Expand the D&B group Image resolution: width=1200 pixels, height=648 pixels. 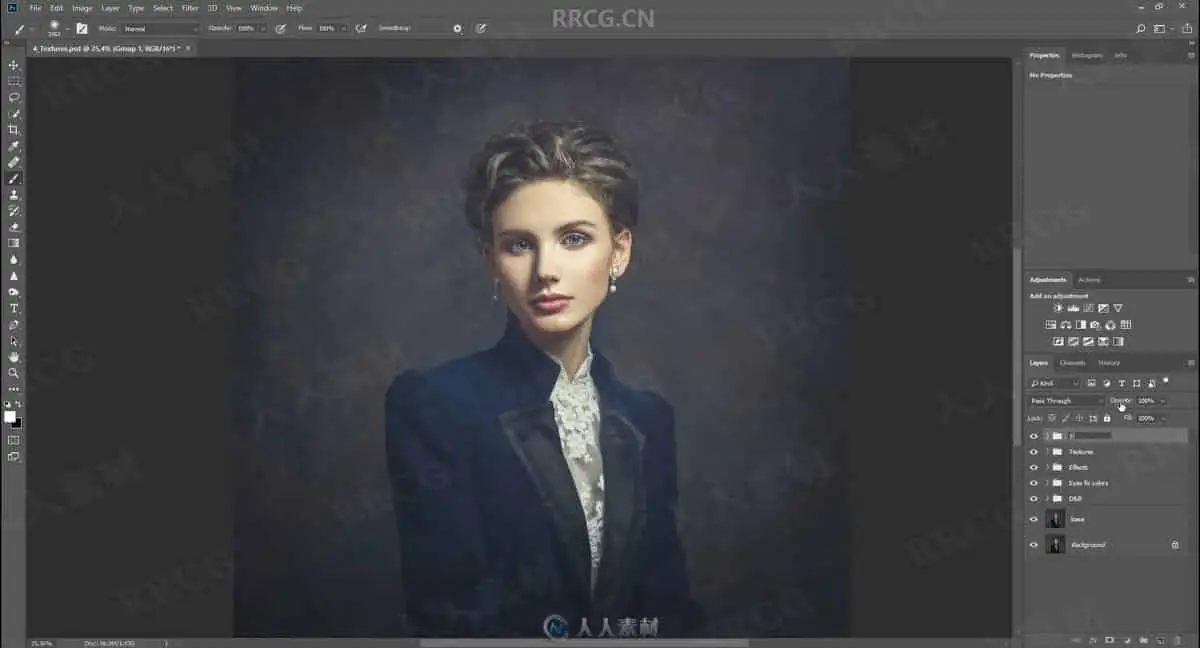point(1047,498)
